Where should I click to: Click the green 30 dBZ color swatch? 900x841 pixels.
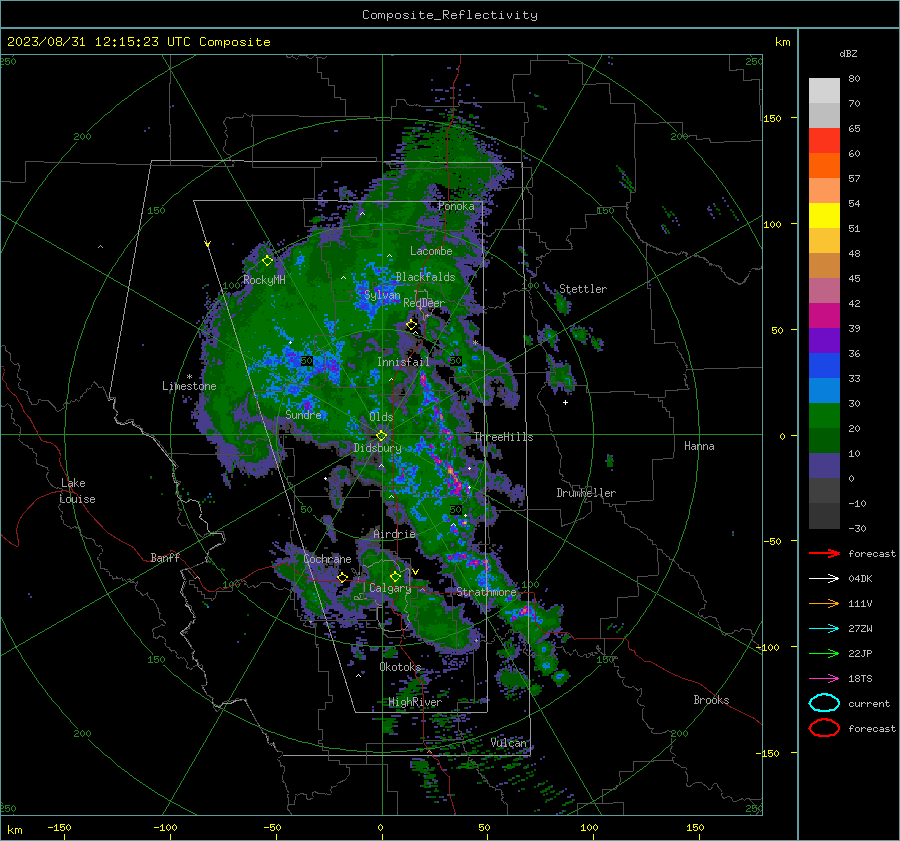click(x=824, y=415)
